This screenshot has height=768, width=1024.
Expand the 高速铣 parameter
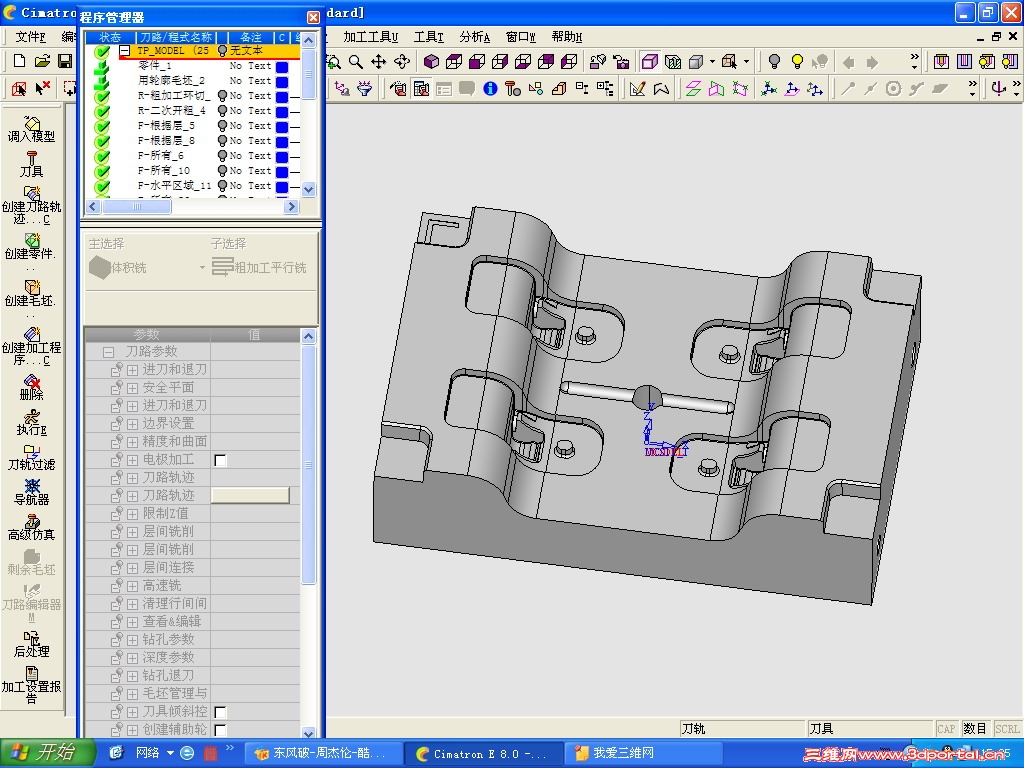(x=132, y=586)
